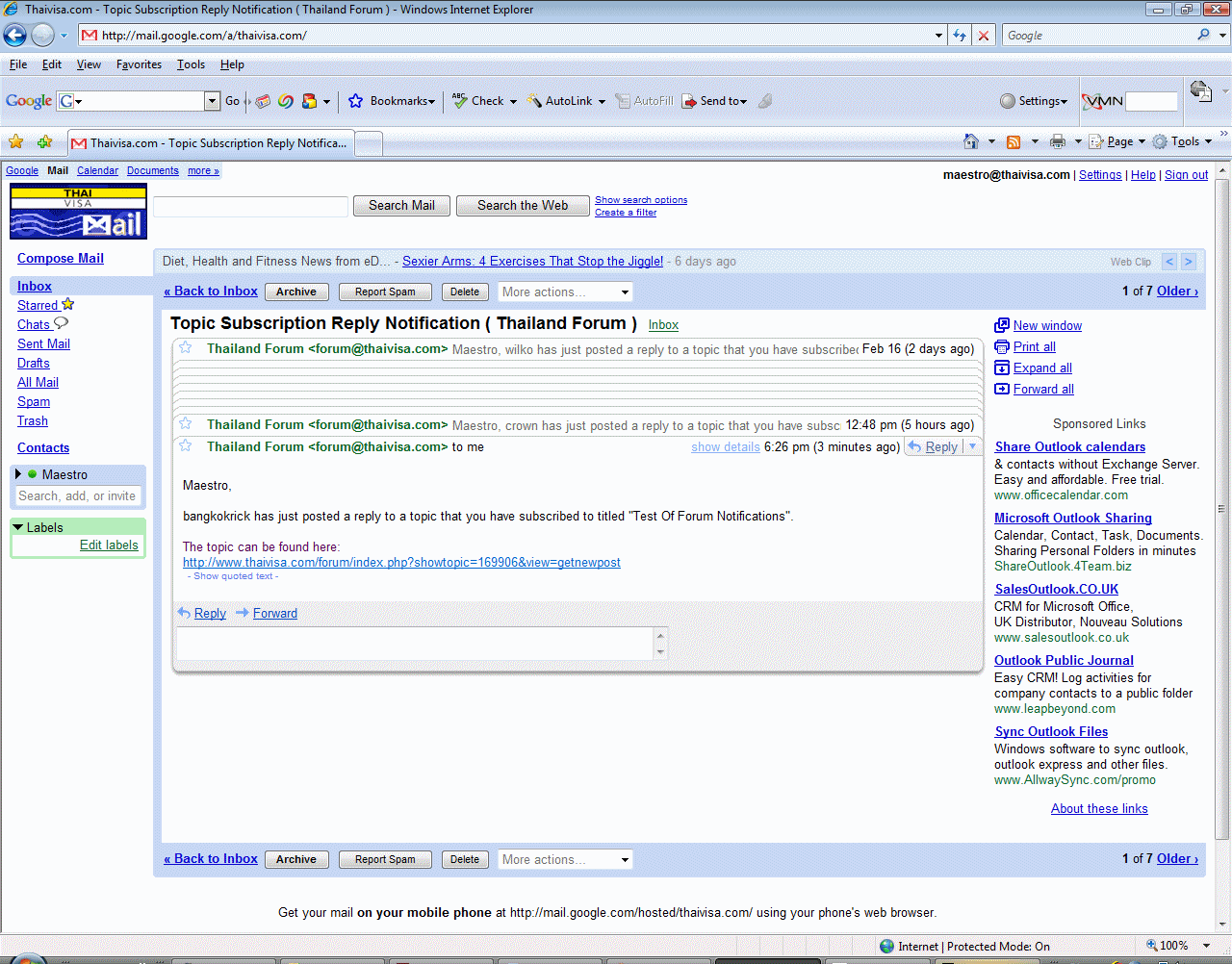Viewport: 1232px width, 964px height.
Task: Click the Sign out link
Action: coord(1186,175)
